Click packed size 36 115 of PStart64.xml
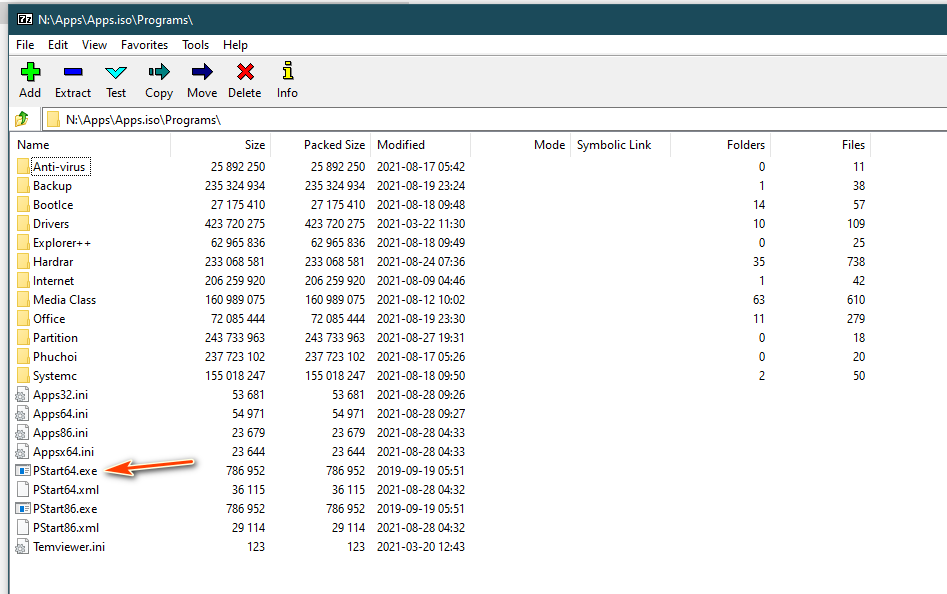Screen dimensions: 947x594 coord(348,490)
